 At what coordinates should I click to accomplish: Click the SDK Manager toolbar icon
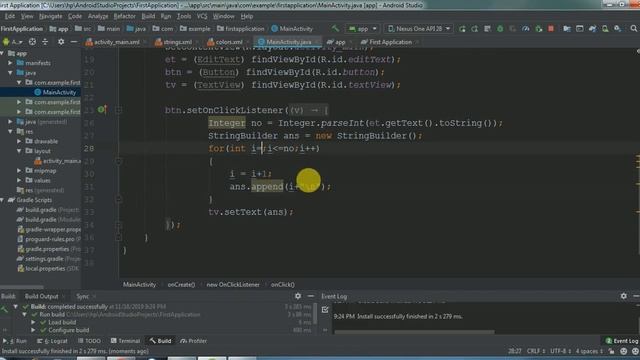618,29
